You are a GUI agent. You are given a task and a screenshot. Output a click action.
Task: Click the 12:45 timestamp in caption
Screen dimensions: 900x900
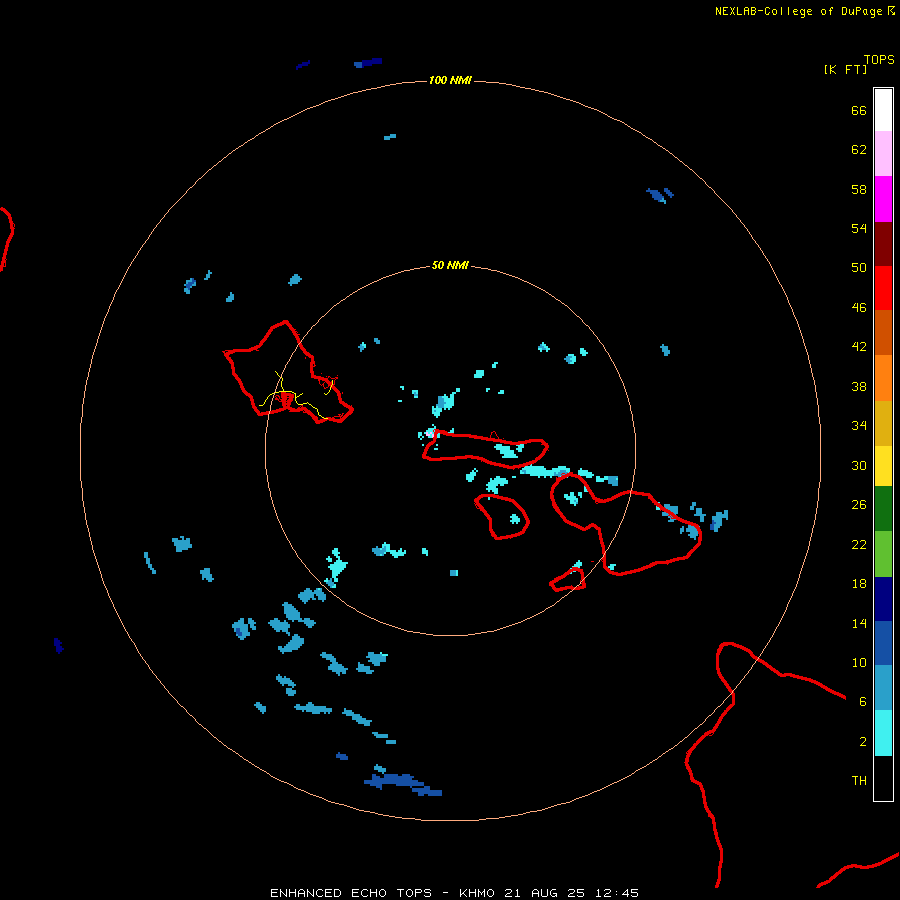[617, 893]
